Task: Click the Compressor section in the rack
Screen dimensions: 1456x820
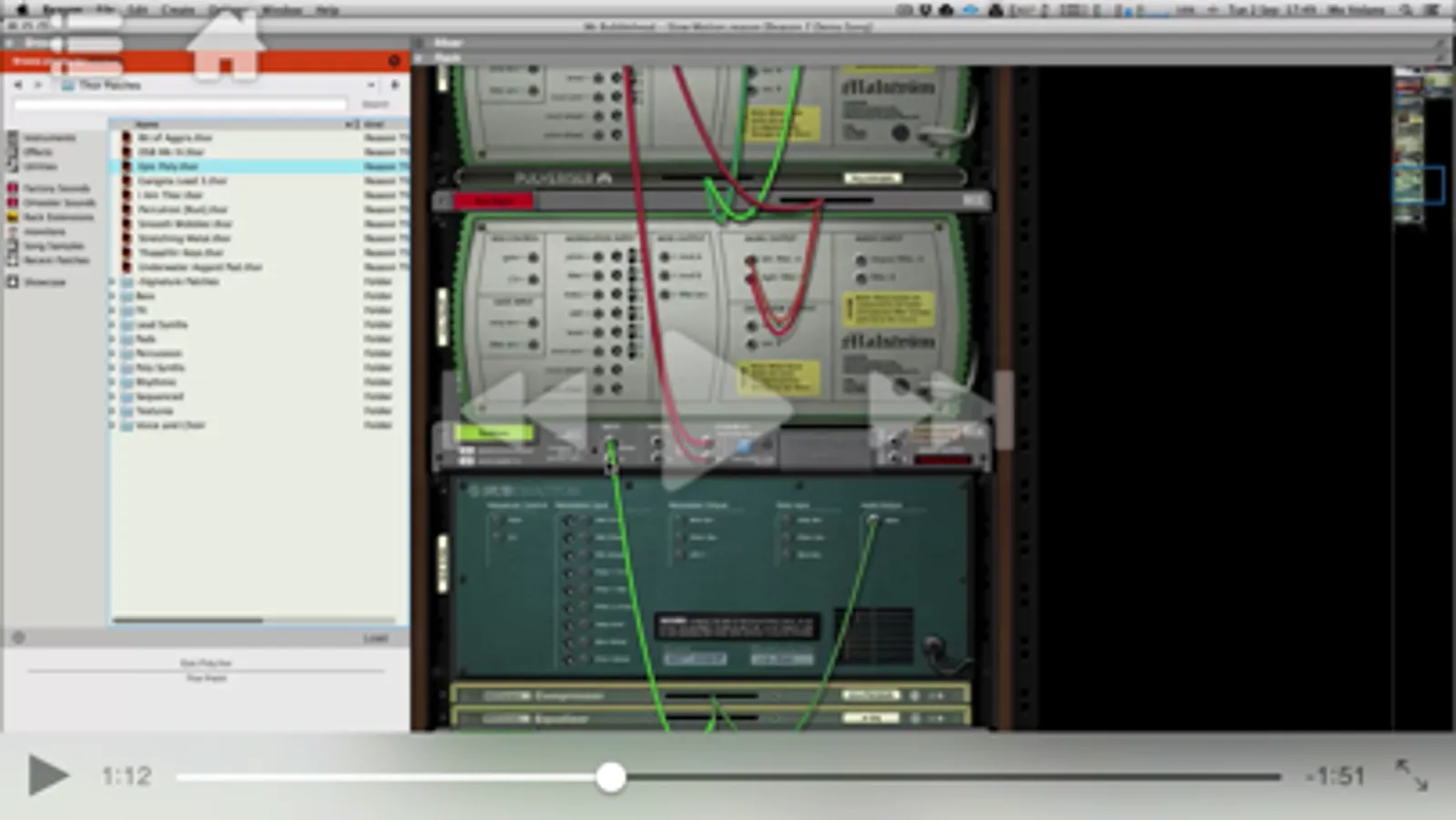Action: pyautogui.click(x=710, y=696)
